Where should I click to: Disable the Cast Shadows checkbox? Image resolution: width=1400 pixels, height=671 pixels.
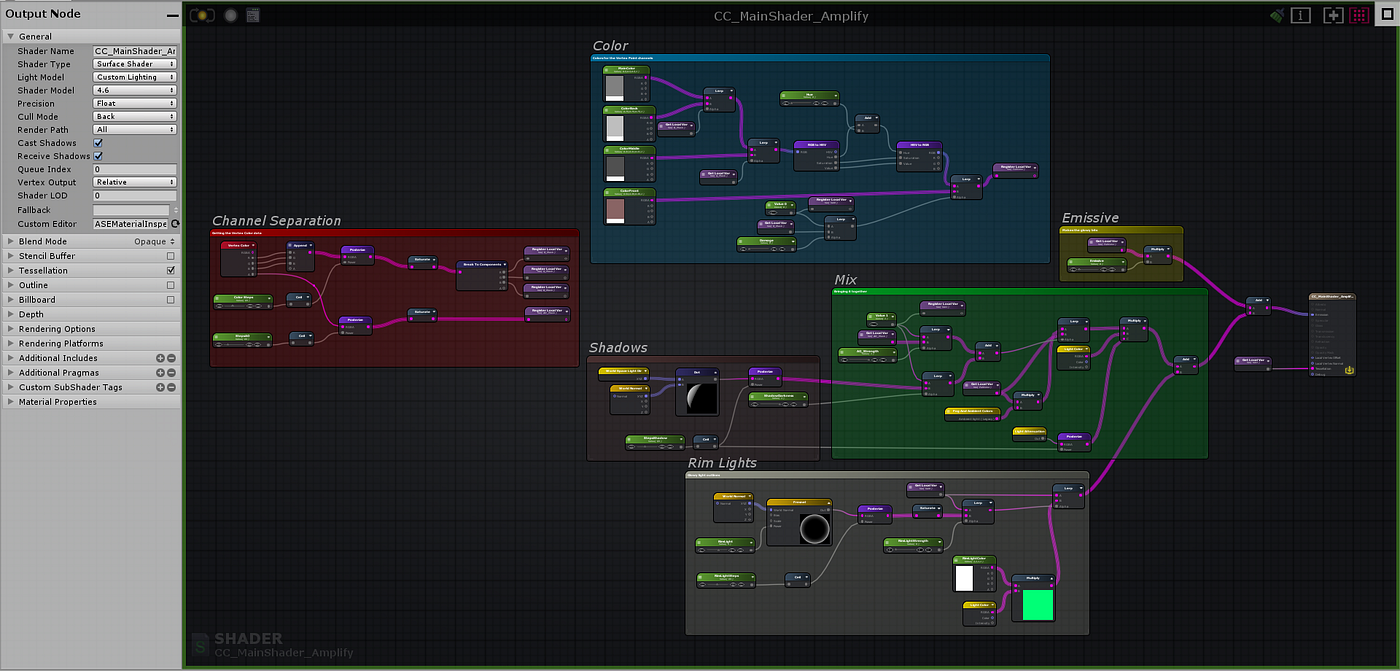coord(96,142)
